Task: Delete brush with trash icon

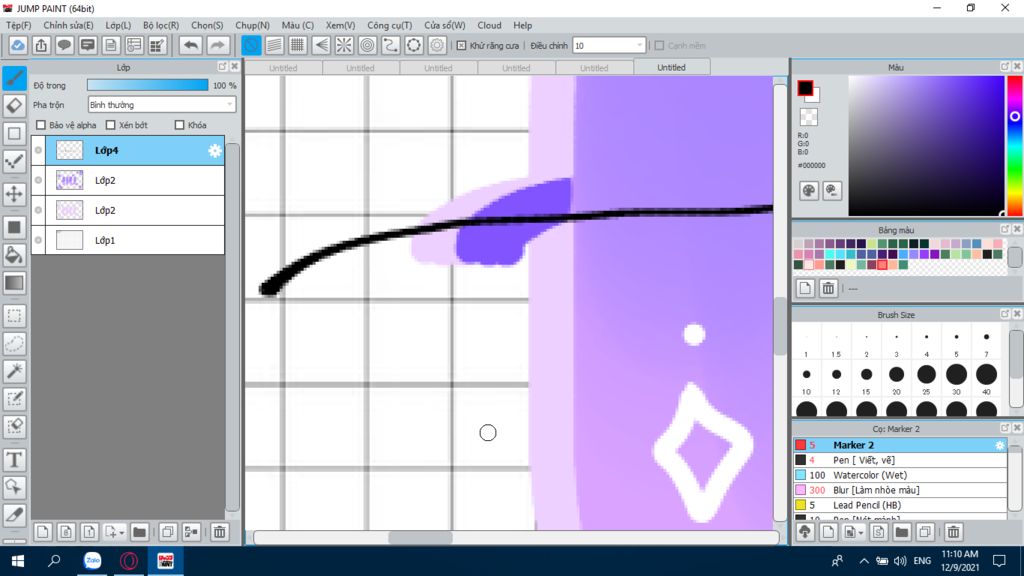Action: 953,532
